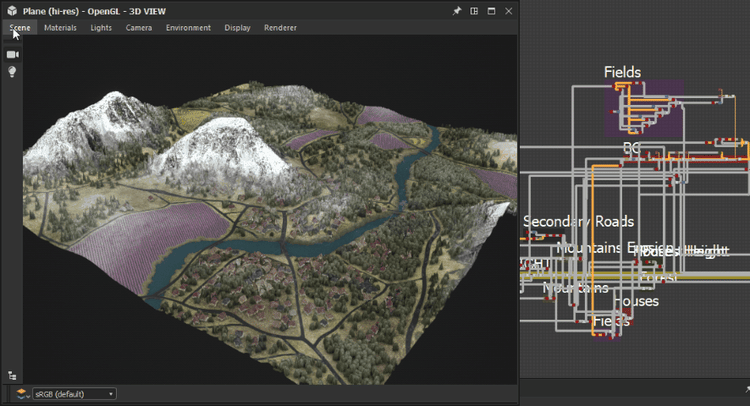Click the cube icon next to Plane (hi-res)
The width and height of the screenshot is (750, 406).
point(12,11)
